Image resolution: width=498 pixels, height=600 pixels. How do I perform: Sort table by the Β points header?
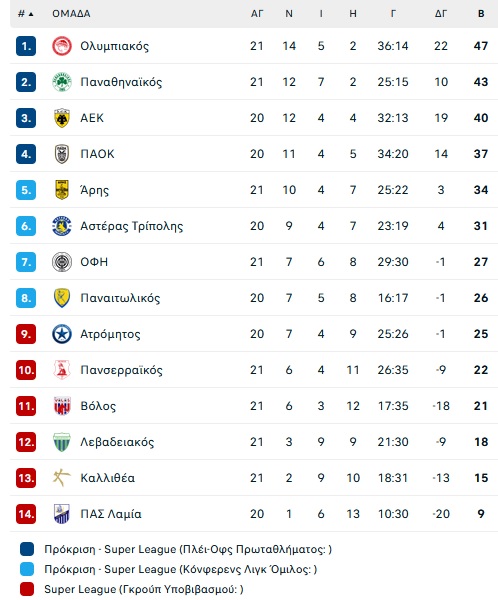(481, 14)
